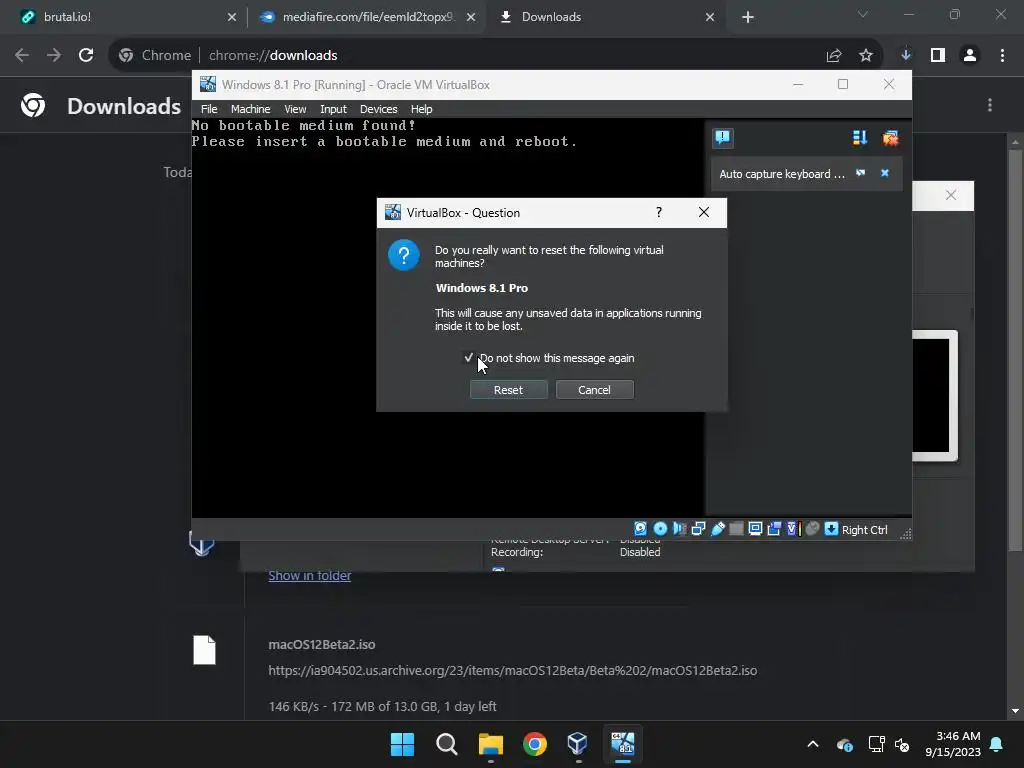Open Windows taskbar Search
The image size is (1024, 768).
447,744
